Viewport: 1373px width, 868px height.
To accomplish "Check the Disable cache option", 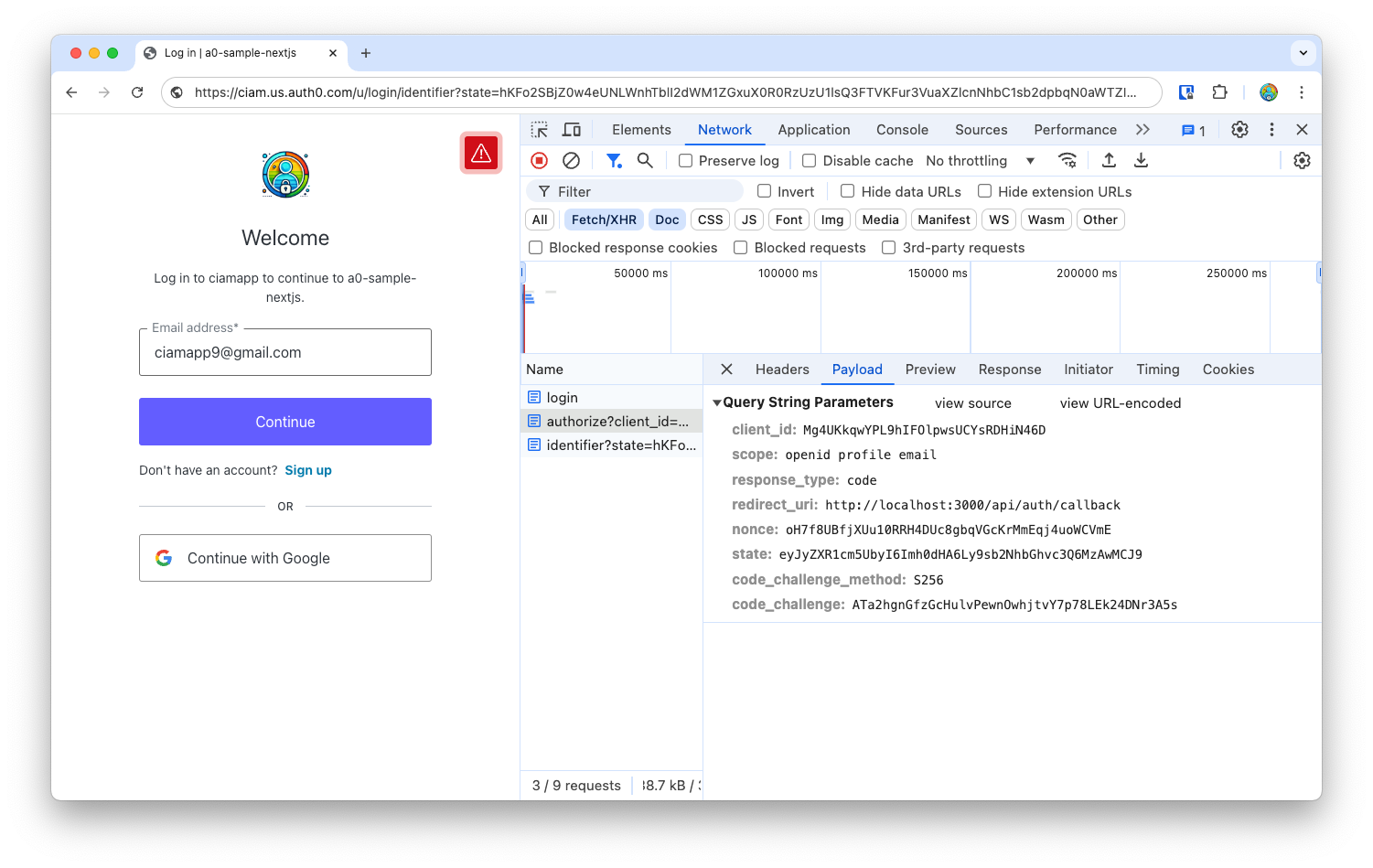I will (x=810, y=161).
